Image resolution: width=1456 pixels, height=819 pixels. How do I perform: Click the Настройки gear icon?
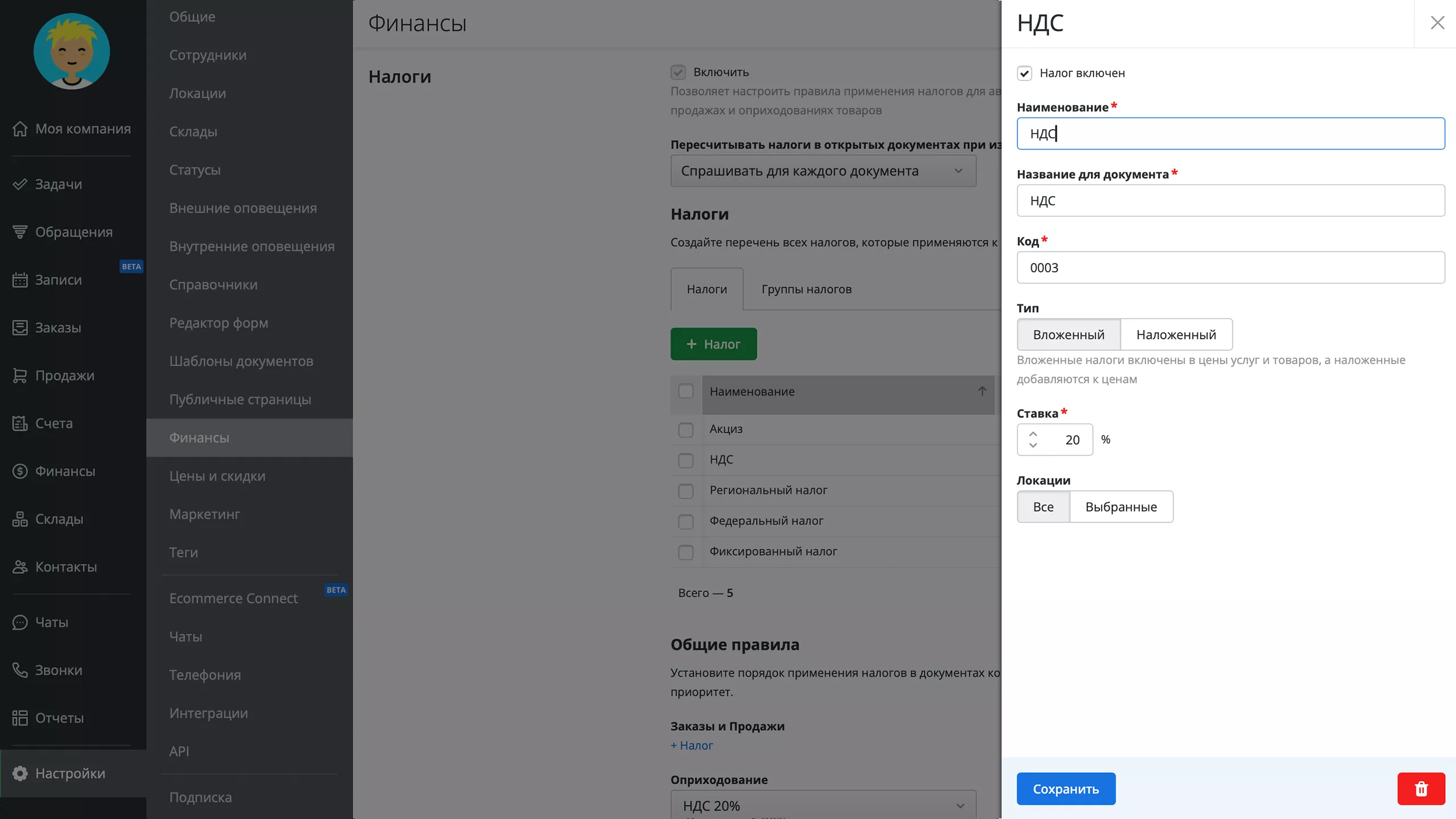point(20,773)
